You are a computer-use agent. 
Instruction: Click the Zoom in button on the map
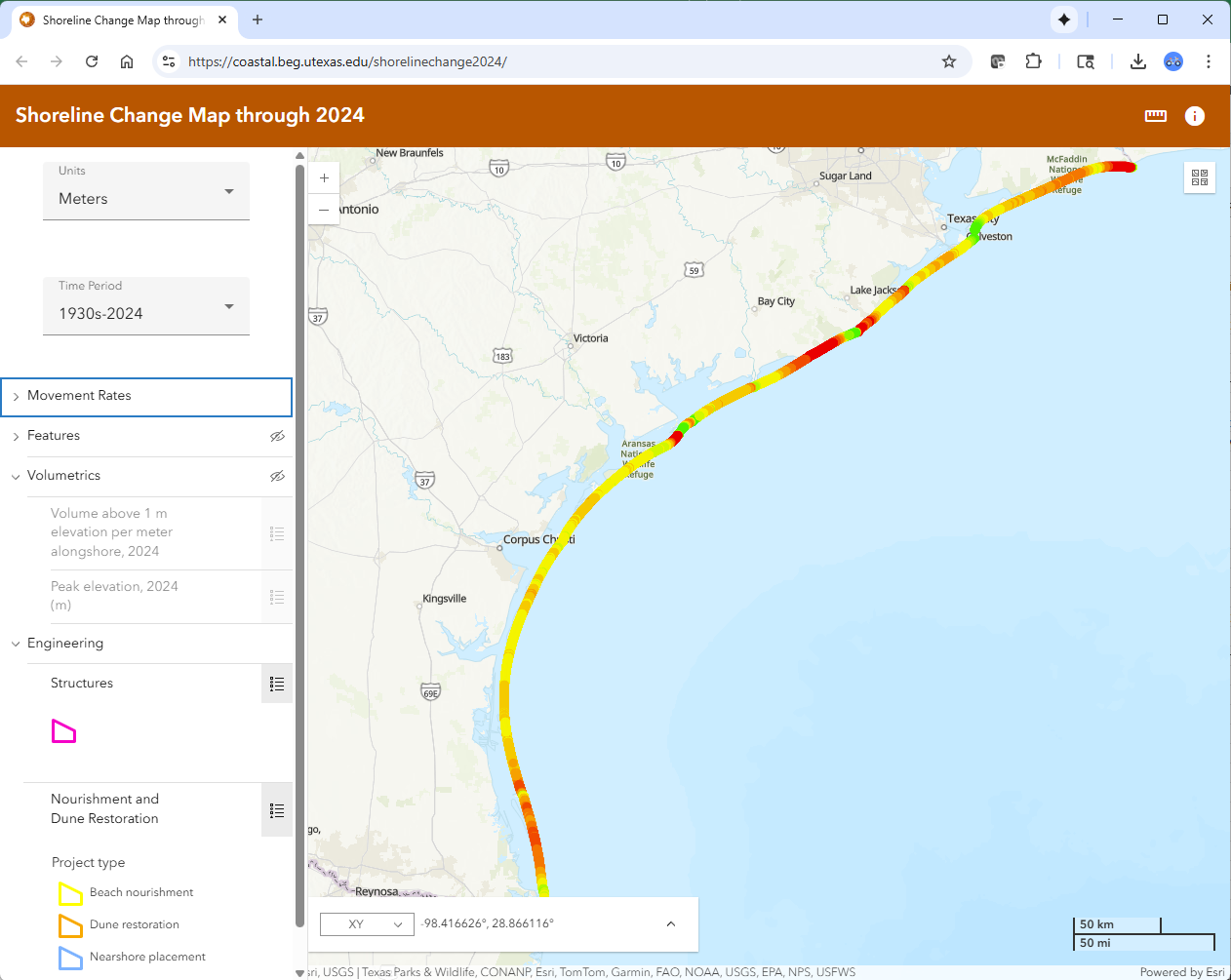(323, 177)
